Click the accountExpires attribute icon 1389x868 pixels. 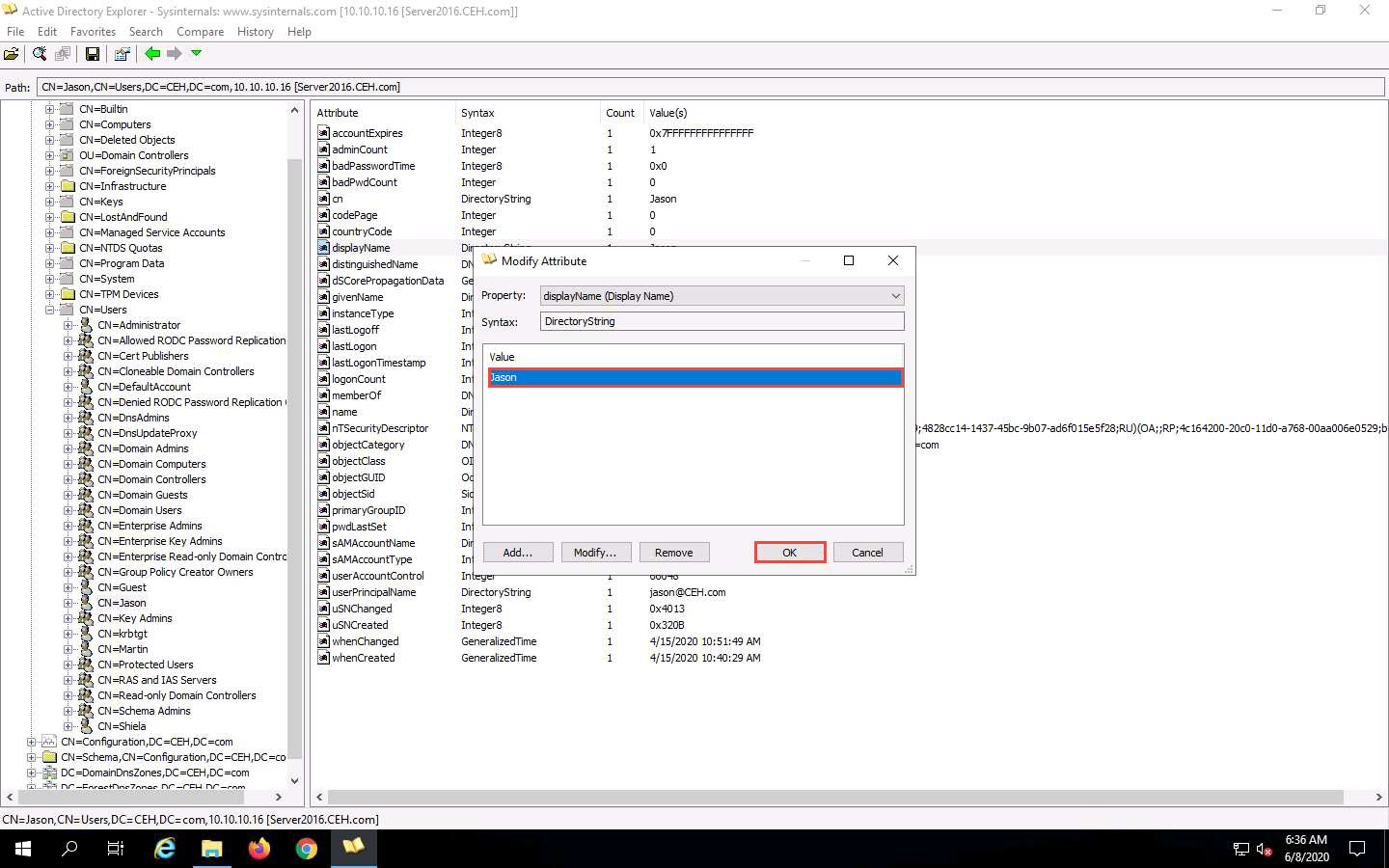[324, 133]
